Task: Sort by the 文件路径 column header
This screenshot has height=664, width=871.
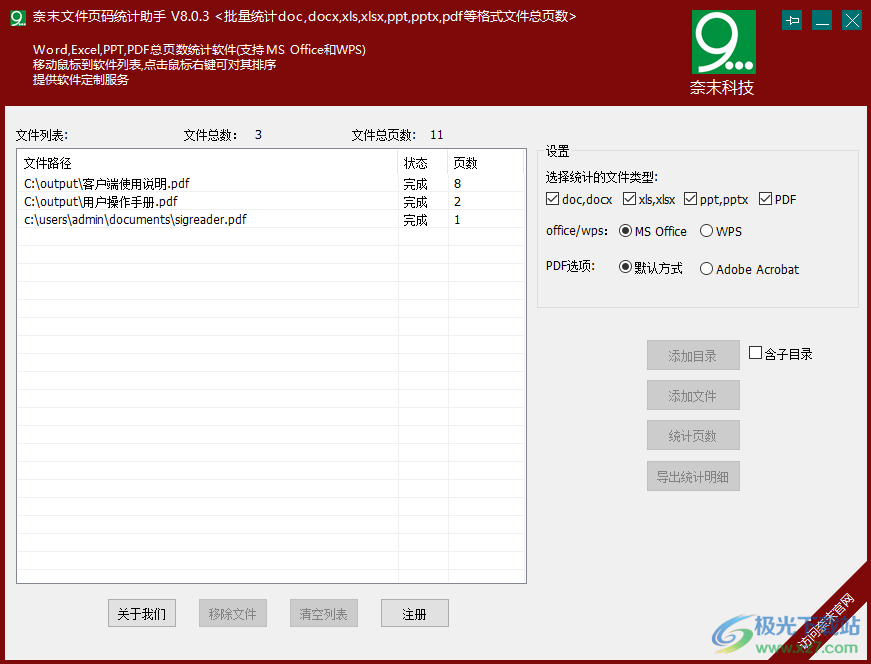Action: (208, 163)
